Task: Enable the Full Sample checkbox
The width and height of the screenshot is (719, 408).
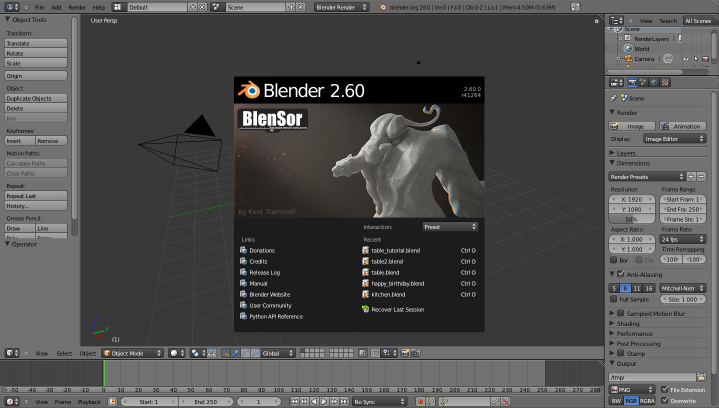Action: point(614,299)
